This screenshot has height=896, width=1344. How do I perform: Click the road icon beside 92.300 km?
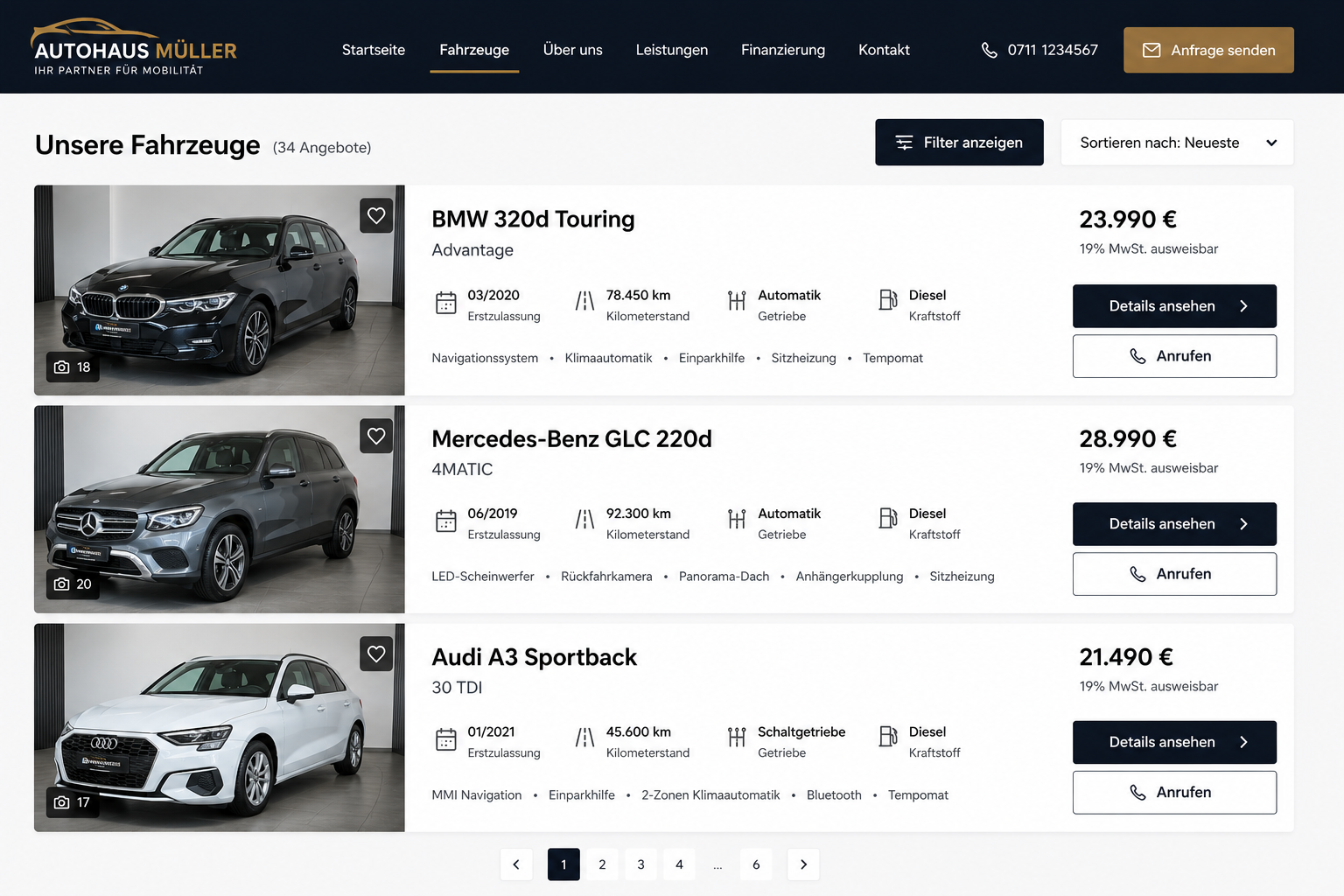point(584,519)
